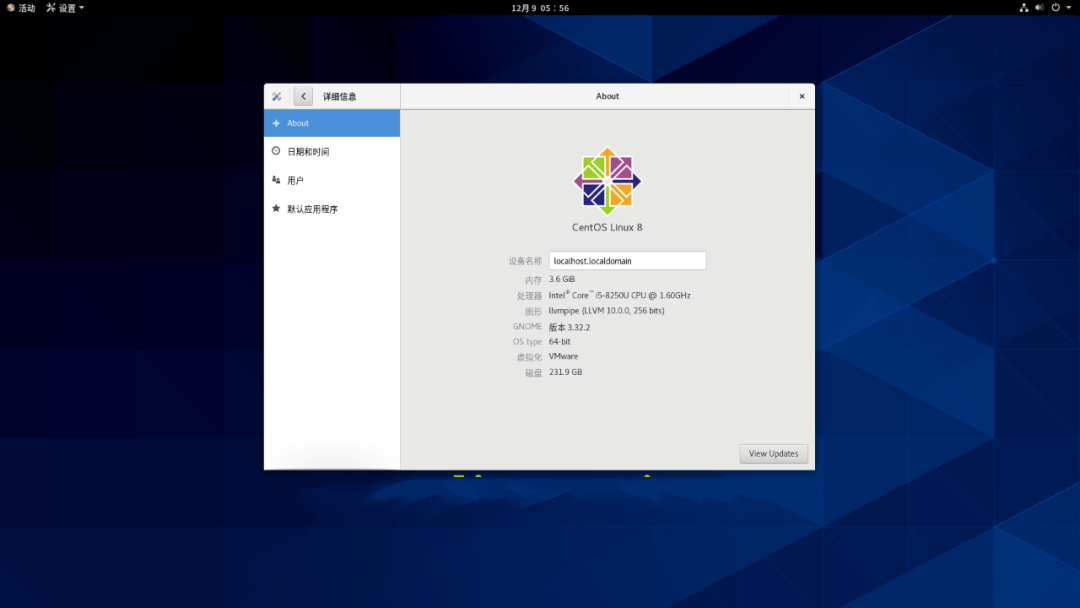The width and height of the screenshot is (1080, 608).
Task: Click the network icon in system tray
Action: click(x=1024, y=8)
